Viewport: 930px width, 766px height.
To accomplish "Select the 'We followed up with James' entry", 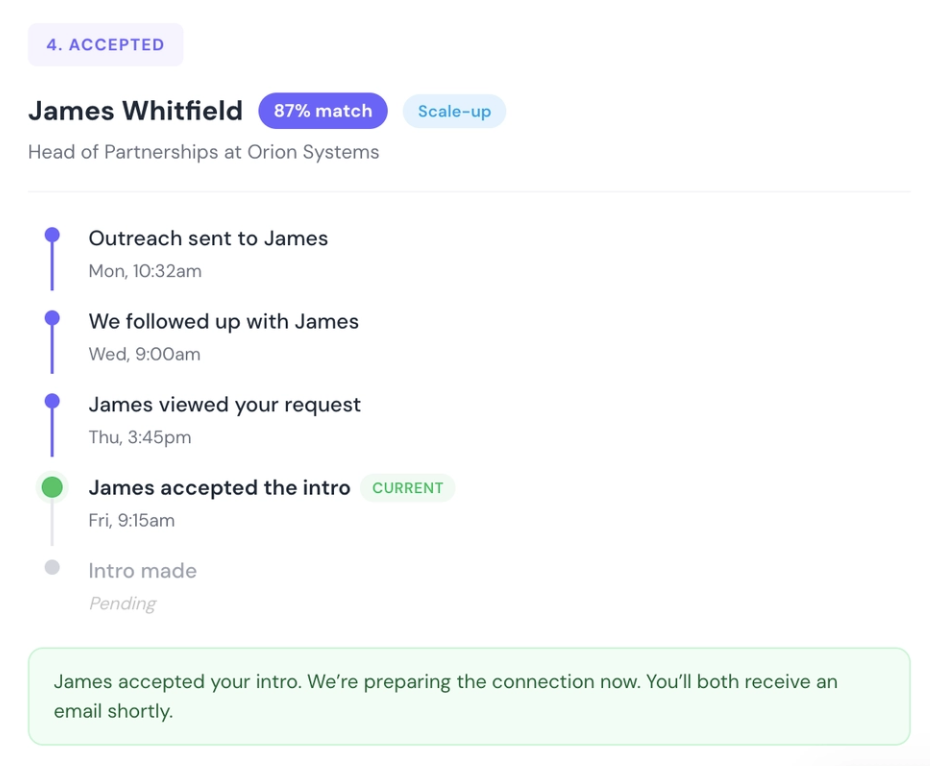I will tap(223, 322).
